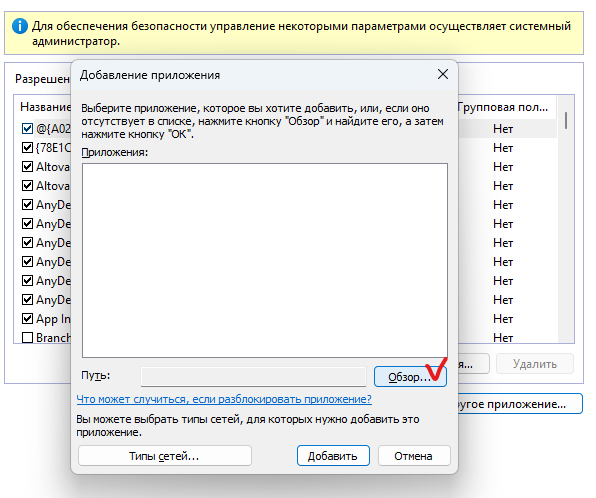Click the Добавить button
This screenshot has height=498, width=596.
pyautogui.click(x=333, y=456)
